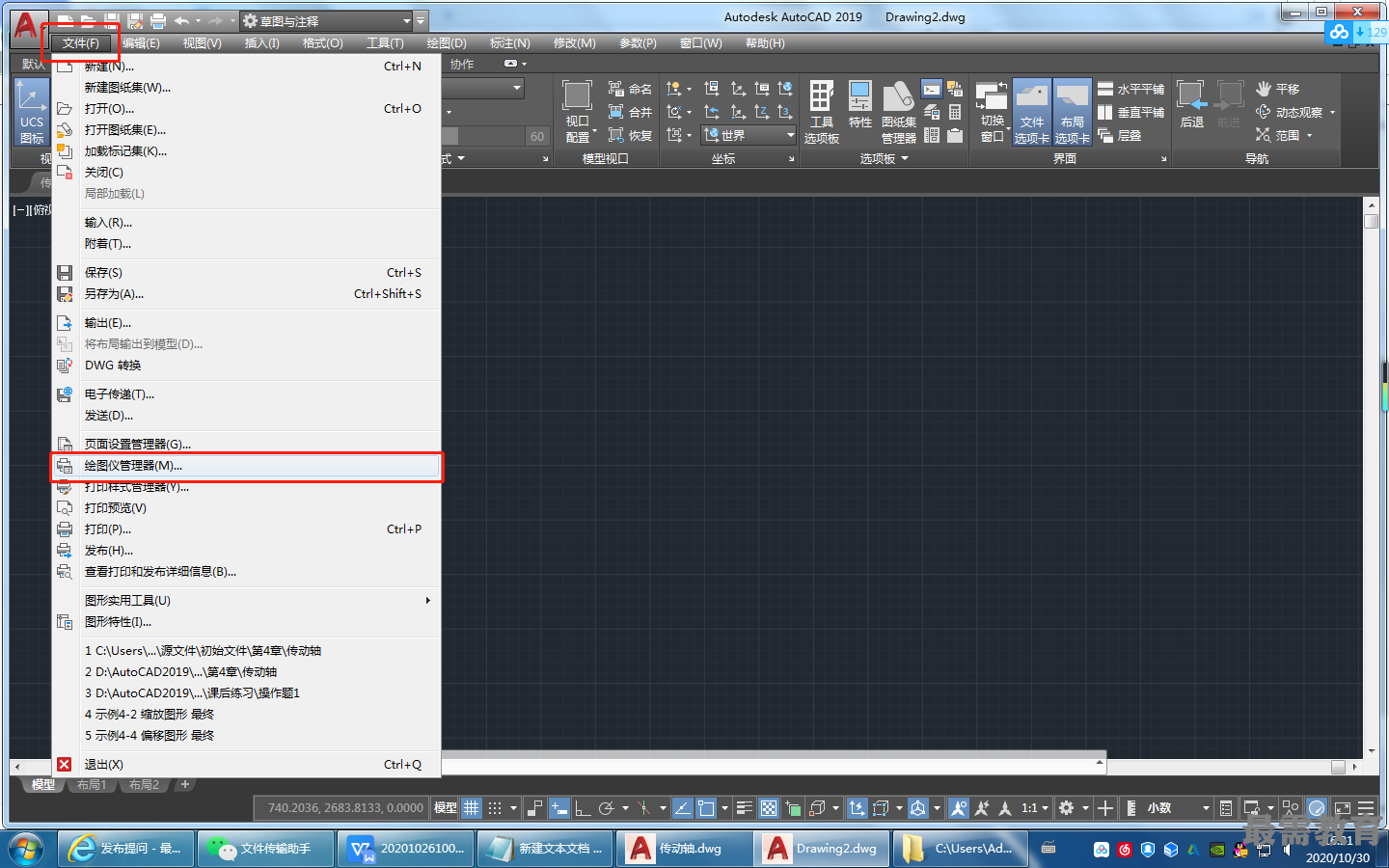Click the Join viewports (合并) icon

(615, 112)
